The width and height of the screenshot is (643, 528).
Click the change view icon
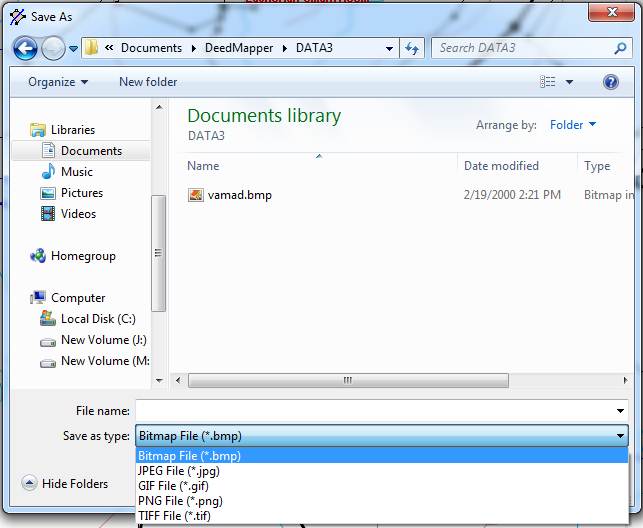[x=548, y=82]
